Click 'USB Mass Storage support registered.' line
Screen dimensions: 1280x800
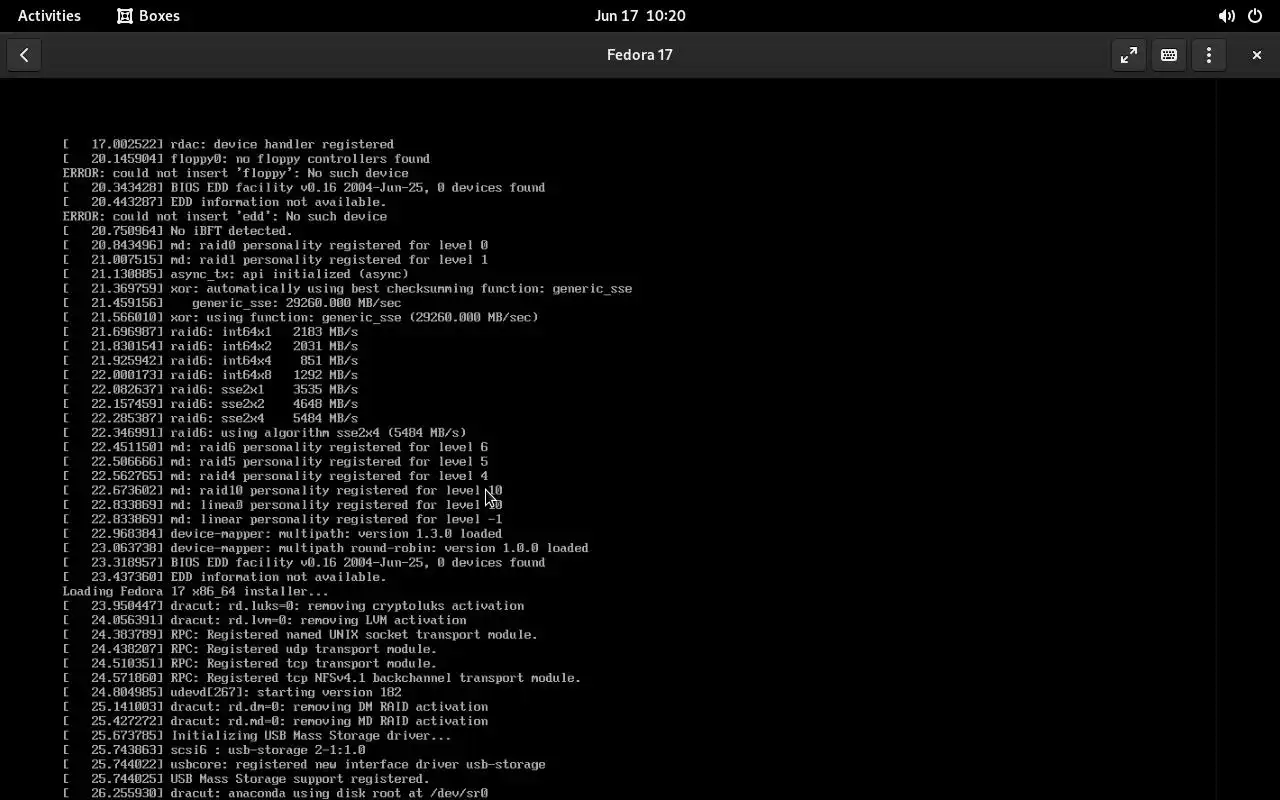[x=246, y=778]
